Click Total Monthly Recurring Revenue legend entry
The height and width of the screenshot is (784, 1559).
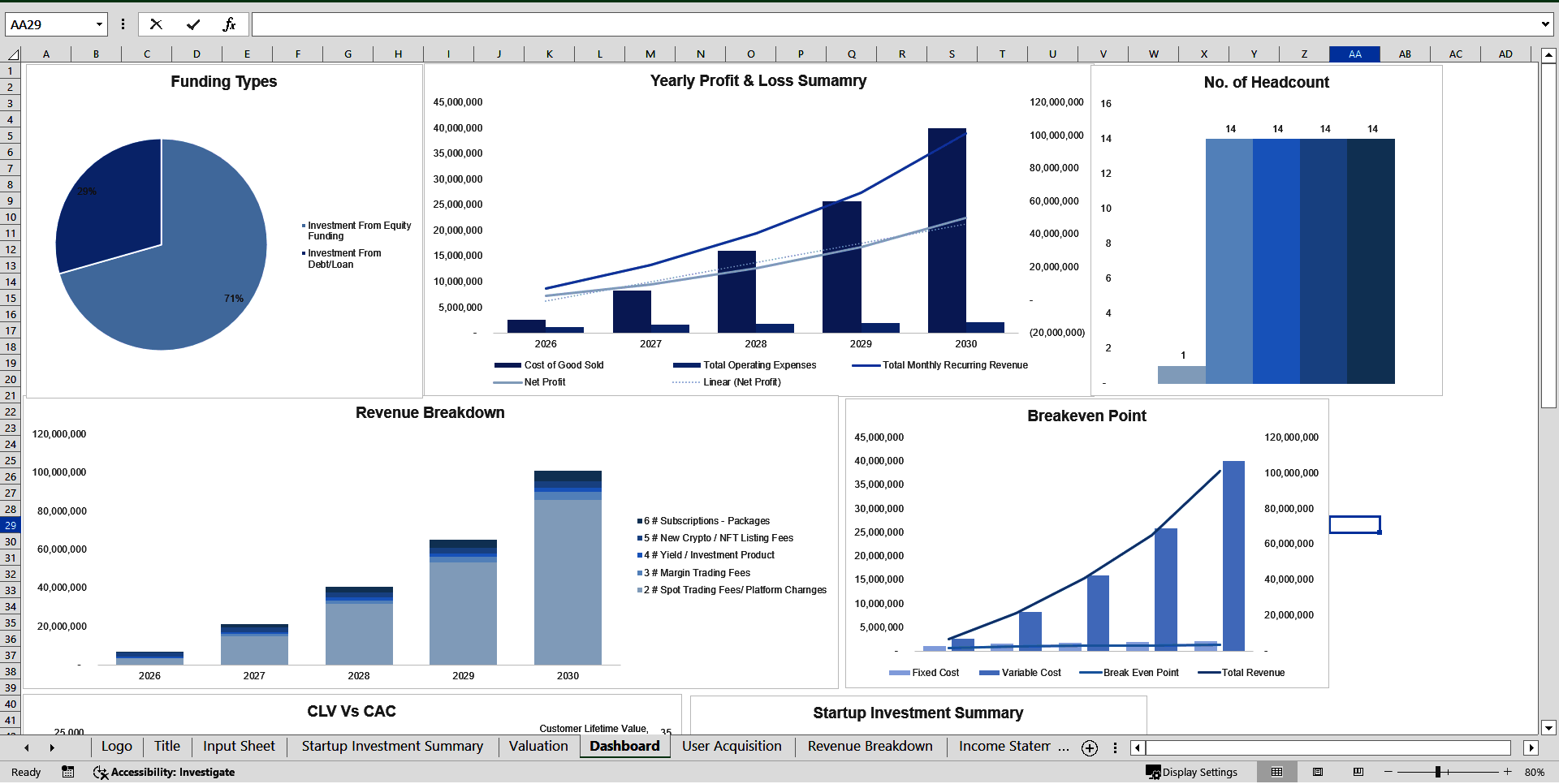[x=940, y=365]
